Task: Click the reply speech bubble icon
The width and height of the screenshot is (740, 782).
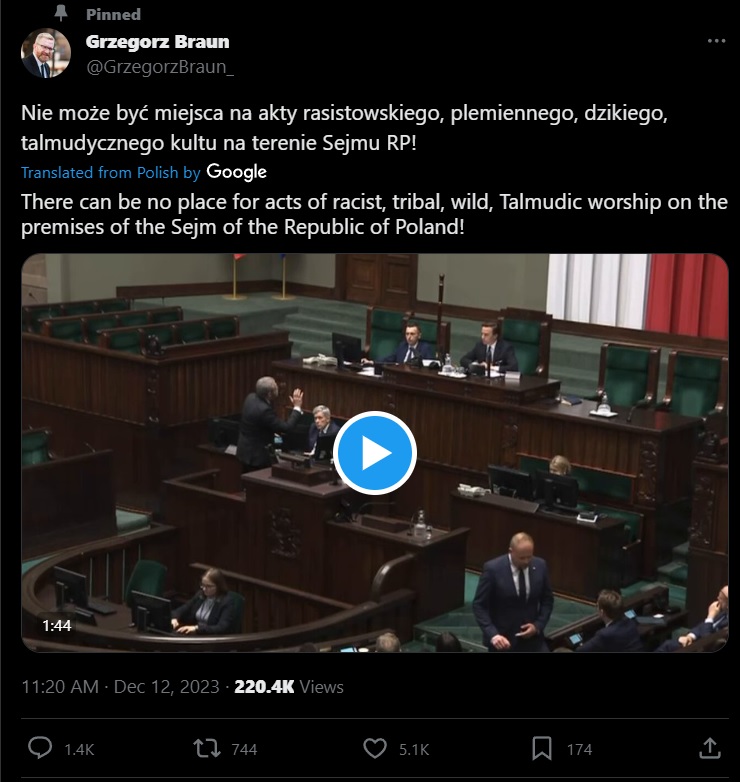Action: pyautogui.click(x=39, y=748)
